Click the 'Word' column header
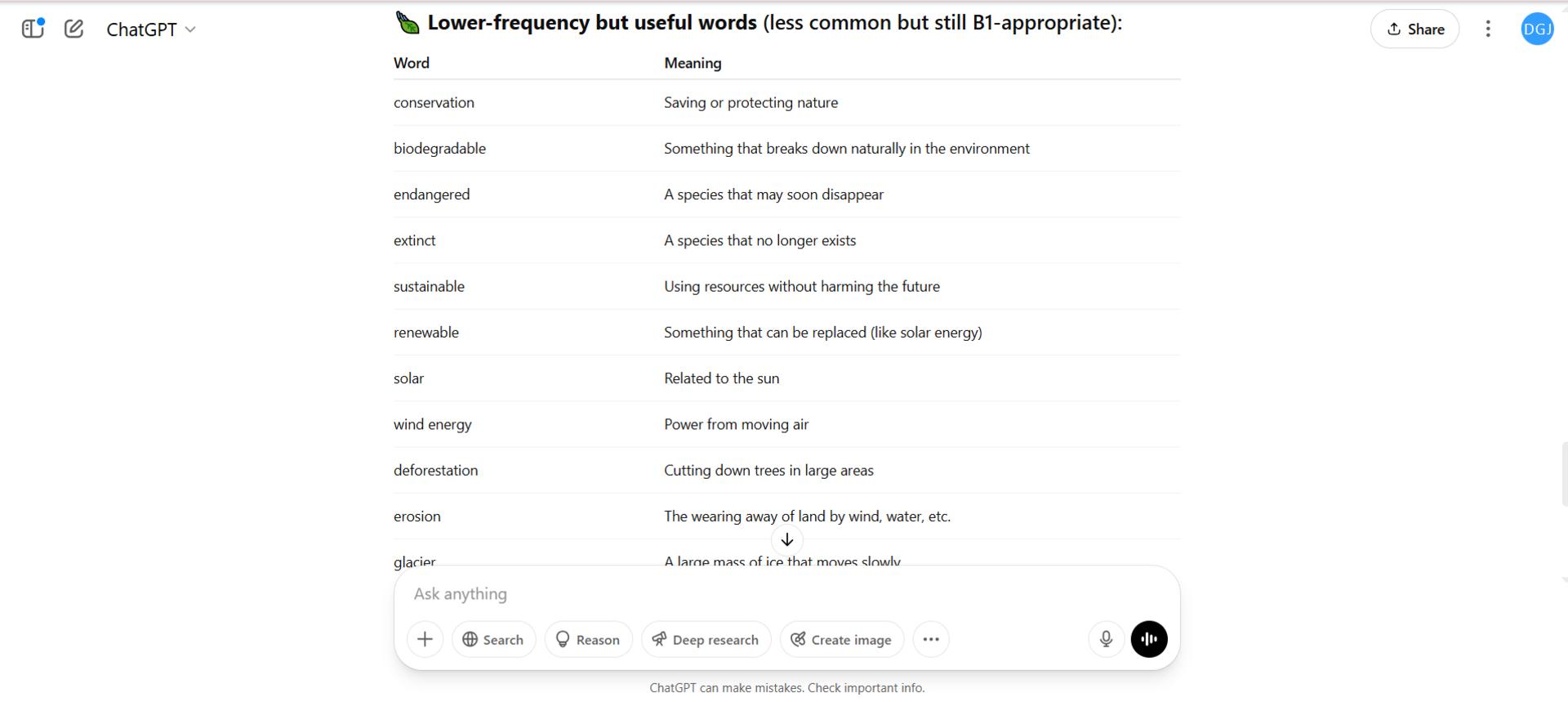 [412, 63]
